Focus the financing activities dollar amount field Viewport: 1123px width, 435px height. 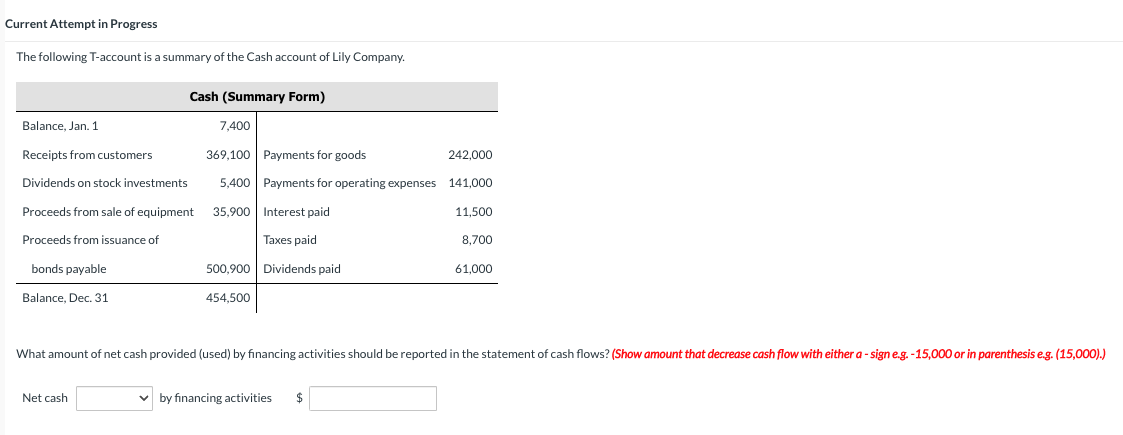373,398
